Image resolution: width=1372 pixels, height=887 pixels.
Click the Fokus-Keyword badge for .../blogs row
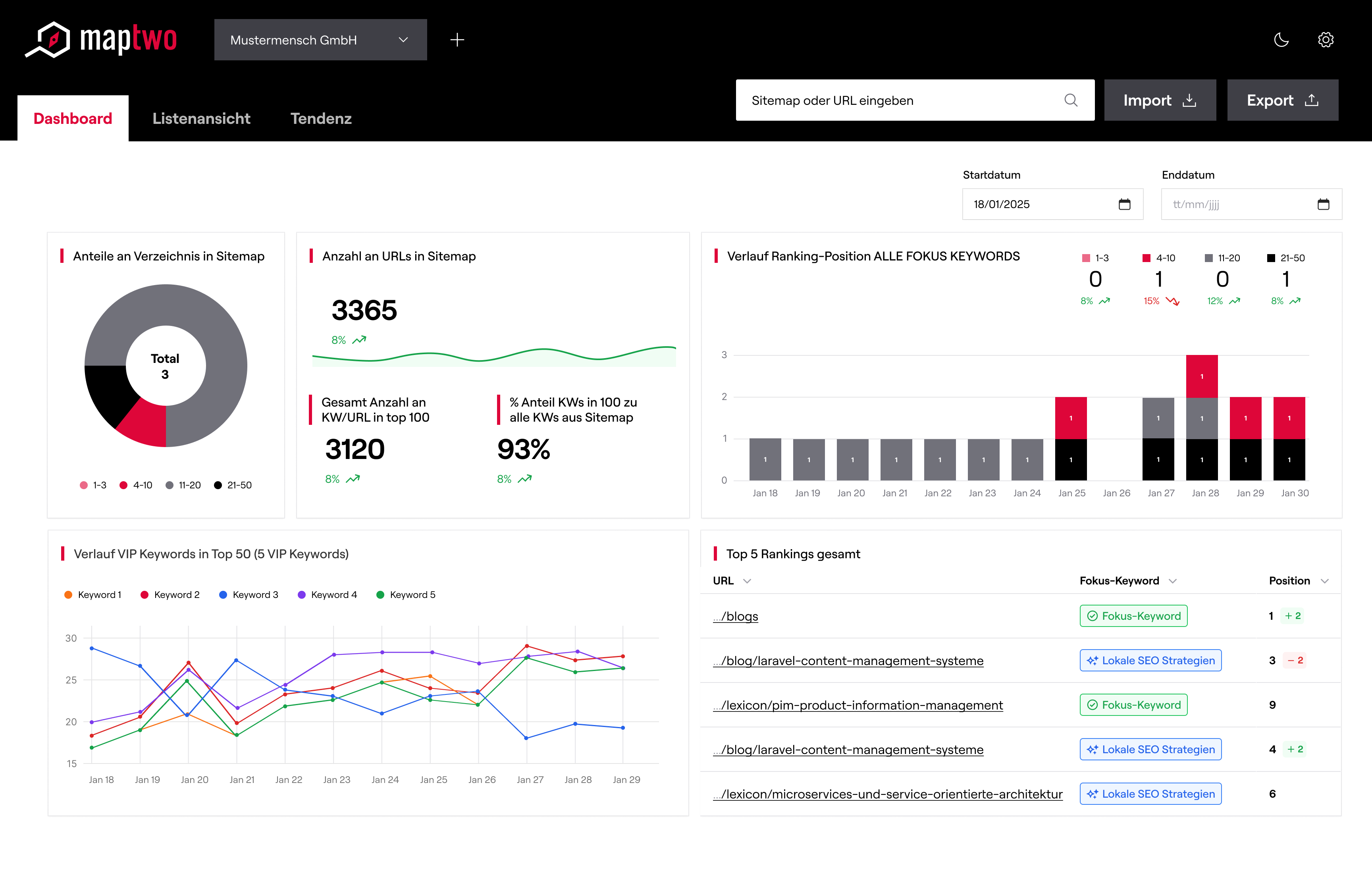(1133, 616)
